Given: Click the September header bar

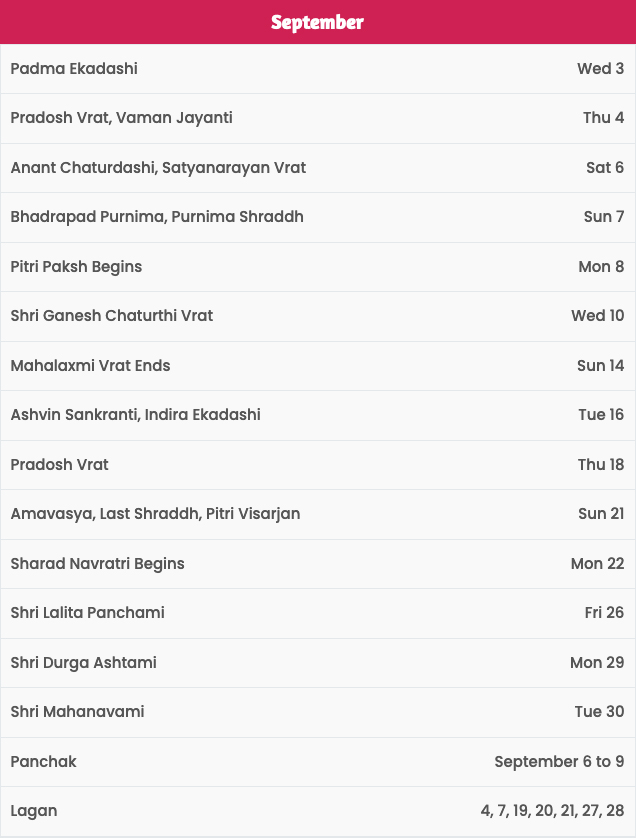Looking at the screenshot, I should coord(318,22).
